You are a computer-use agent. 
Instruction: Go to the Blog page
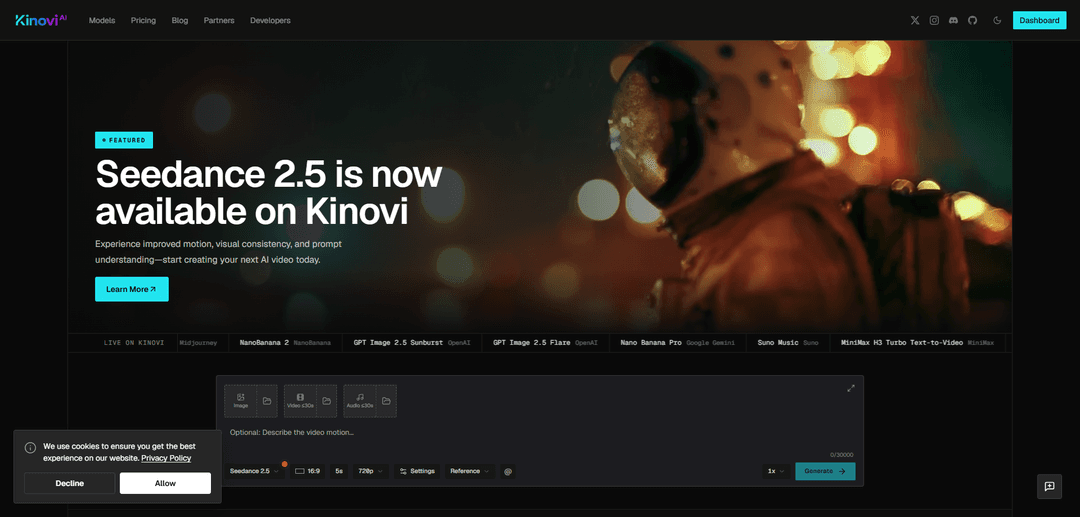pyautogui.click(x=180, y=21)
